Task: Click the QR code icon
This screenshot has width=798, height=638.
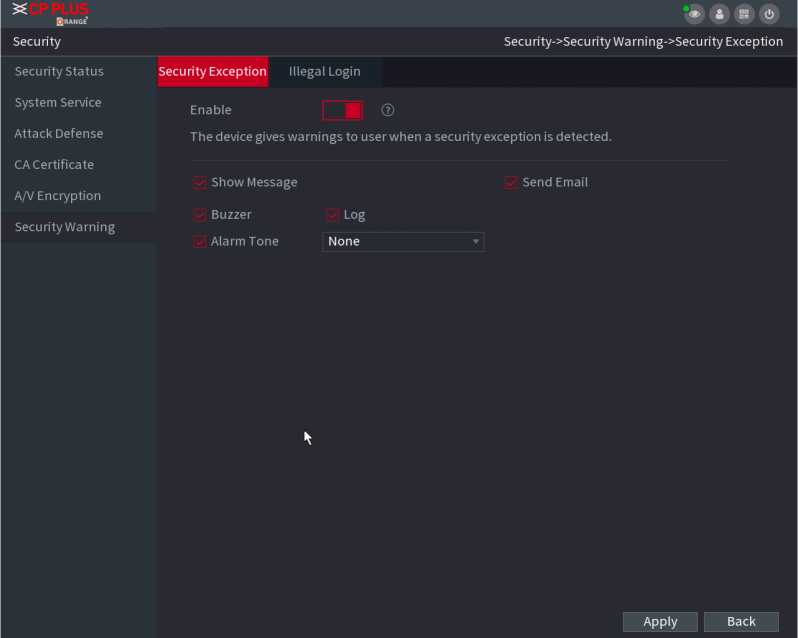Action: pos(744,14)
